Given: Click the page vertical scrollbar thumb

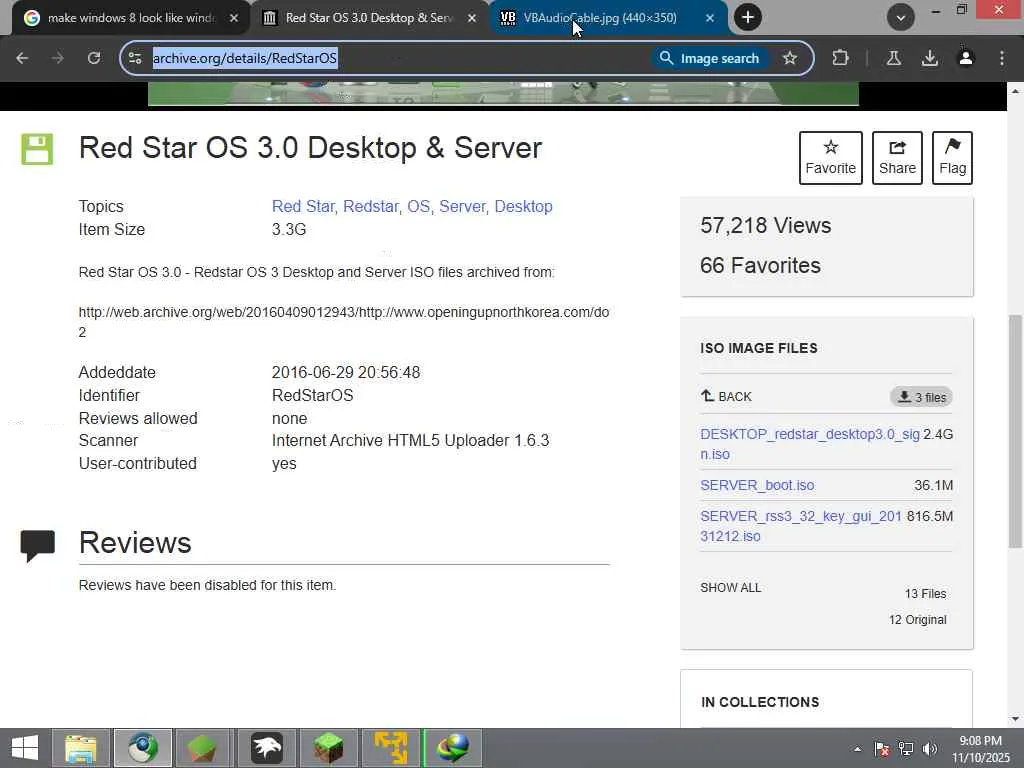Looking at the screenshot, I should [x=1015, y=431].
